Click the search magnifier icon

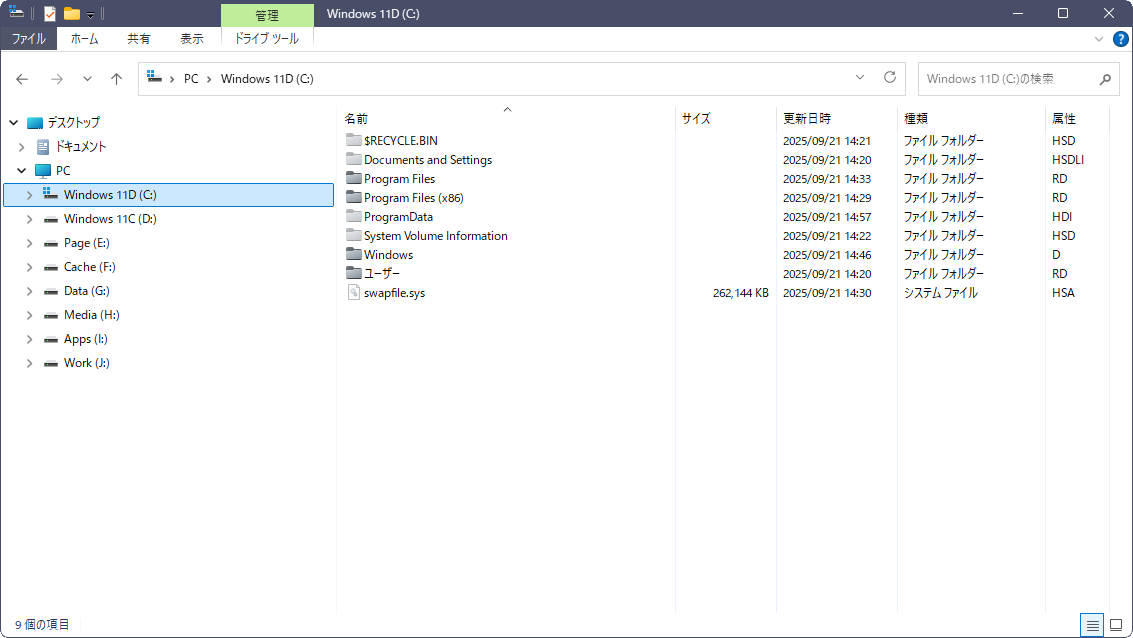(x=1105, y=79)
